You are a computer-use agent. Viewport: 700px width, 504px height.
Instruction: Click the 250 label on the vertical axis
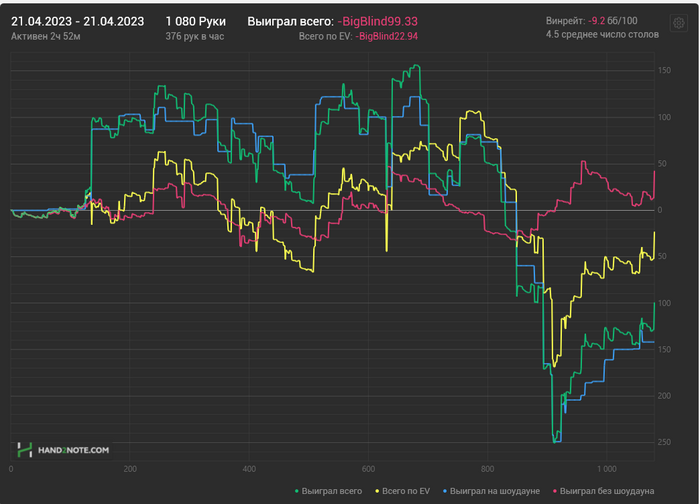click(x=664, y=442)
